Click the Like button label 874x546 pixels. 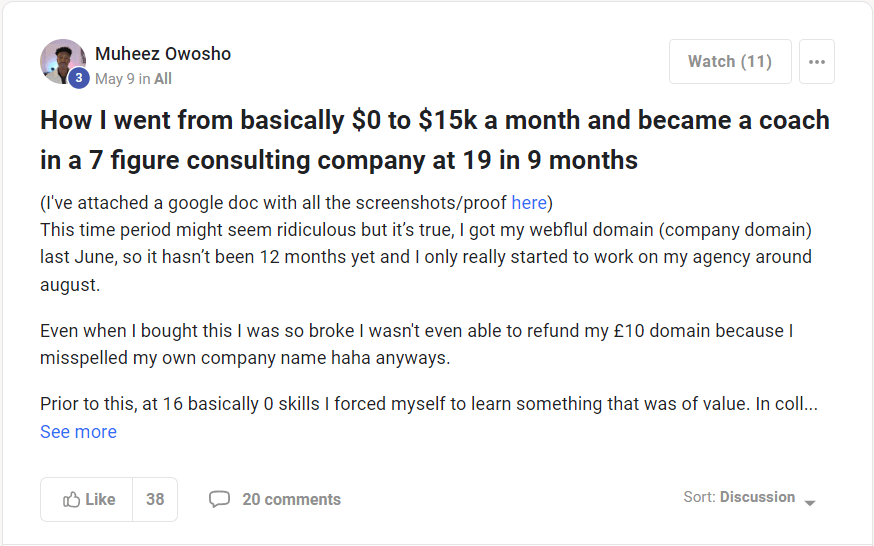pyautogui.click(x=100, y=500)
